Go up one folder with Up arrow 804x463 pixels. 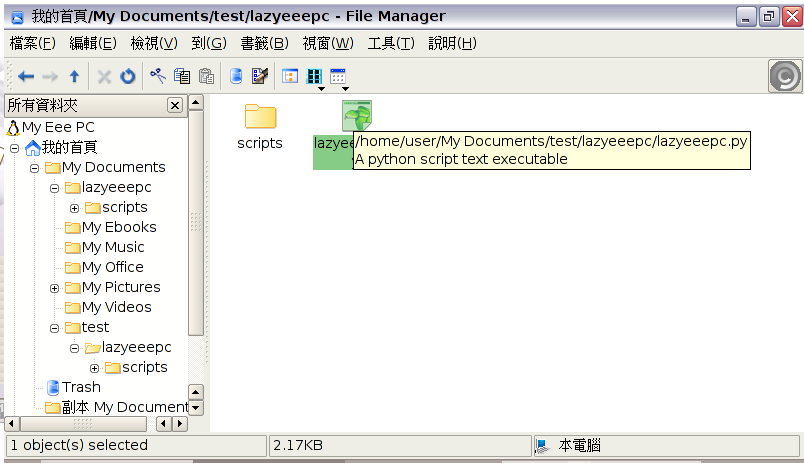[74, 76]
